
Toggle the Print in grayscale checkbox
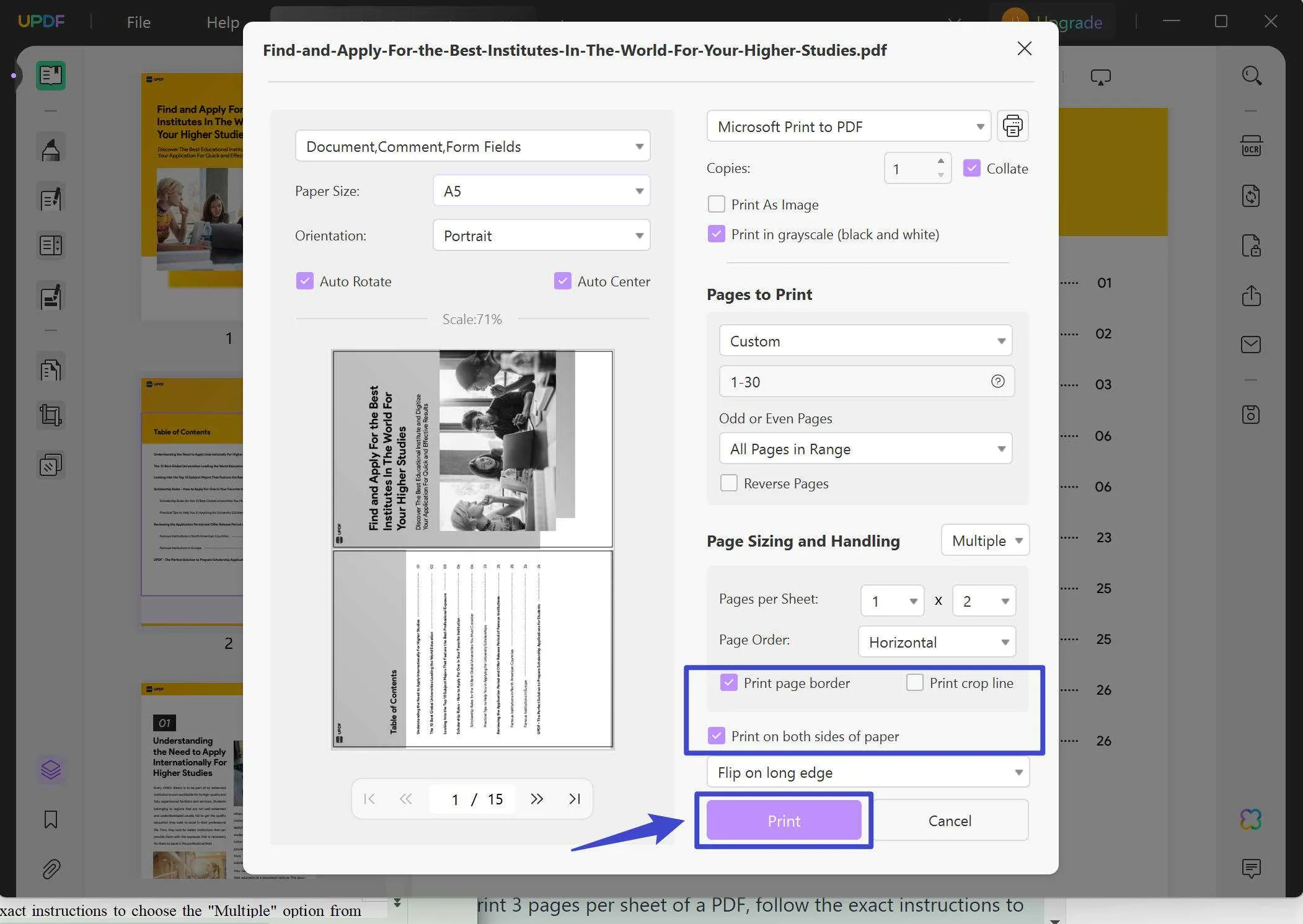coord(716,233)
